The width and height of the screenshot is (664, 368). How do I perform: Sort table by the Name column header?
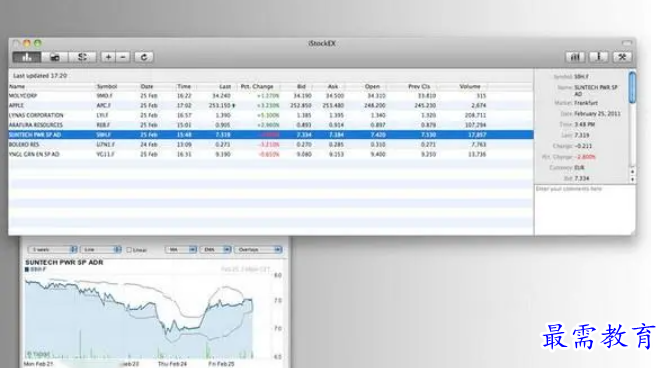tap(17, 86)
